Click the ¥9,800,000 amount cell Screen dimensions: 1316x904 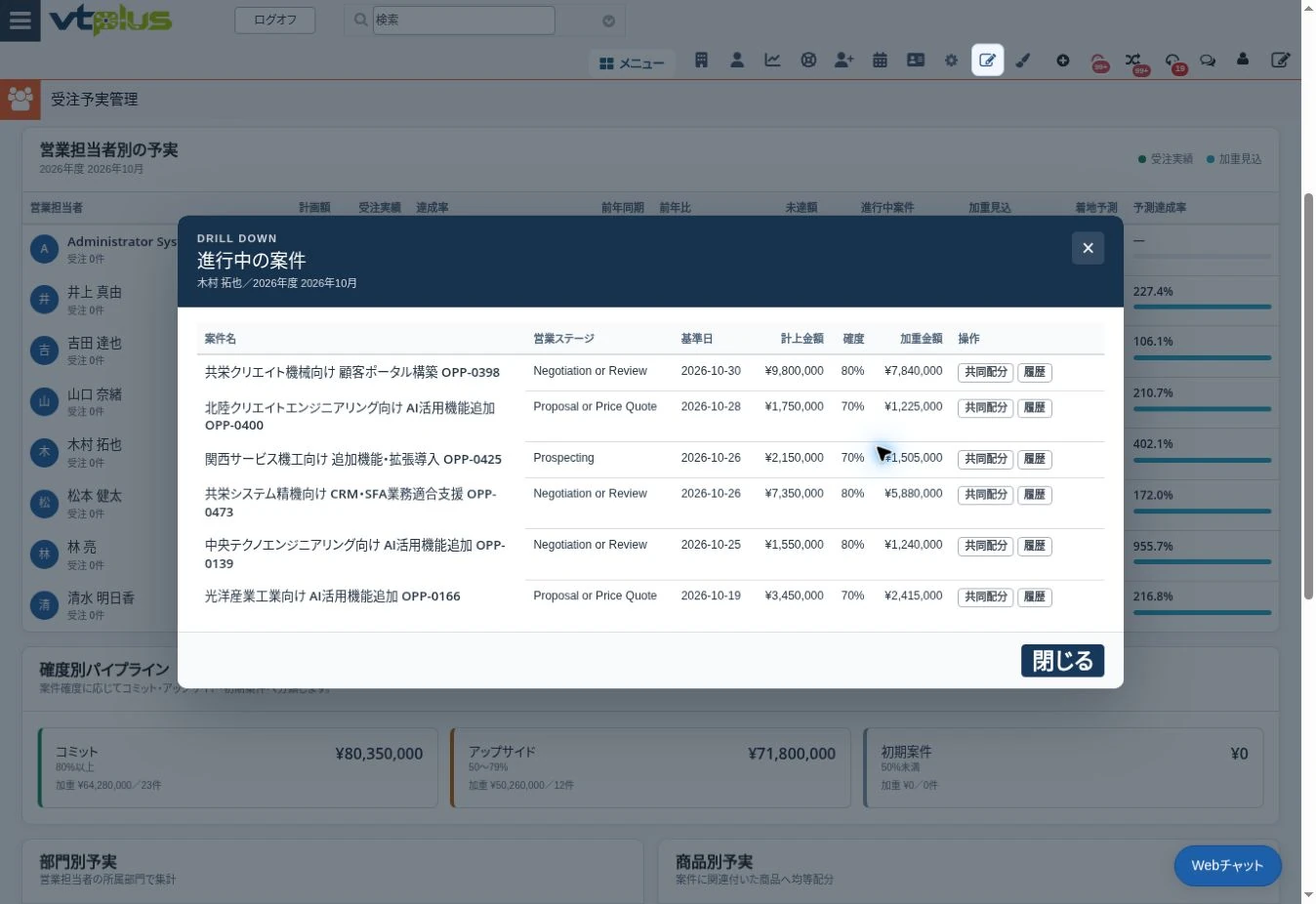tap(794, 371)
